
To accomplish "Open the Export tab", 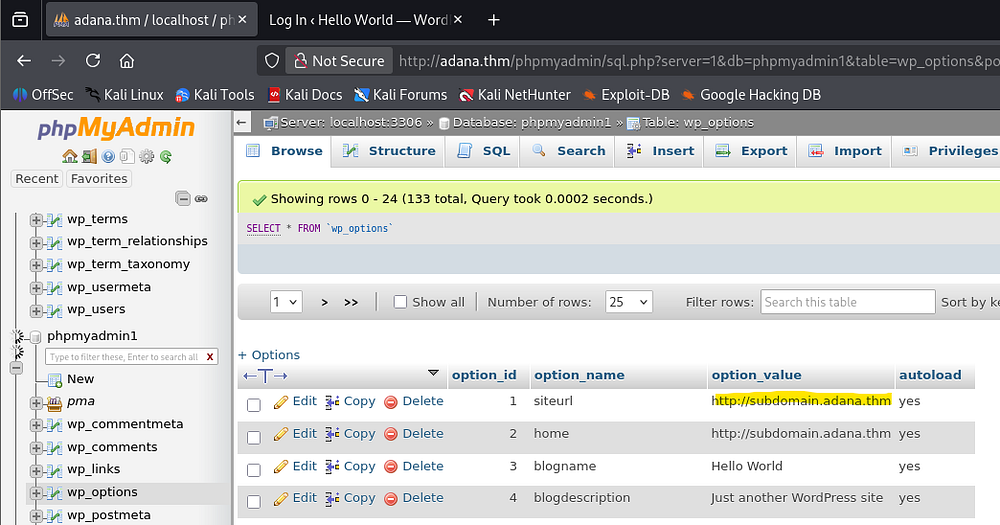I will [x=752, y=151].
